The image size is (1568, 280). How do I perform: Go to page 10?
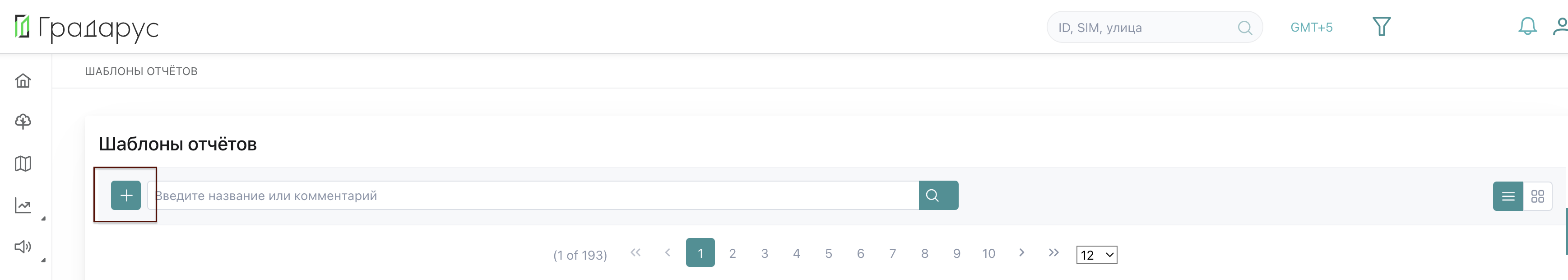click(988, 253)
